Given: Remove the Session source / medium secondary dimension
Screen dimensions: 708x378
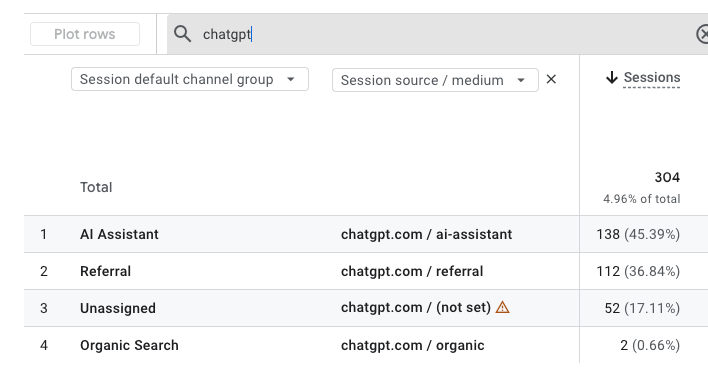Looking at the screenshot, I should [x=551, y=79].
